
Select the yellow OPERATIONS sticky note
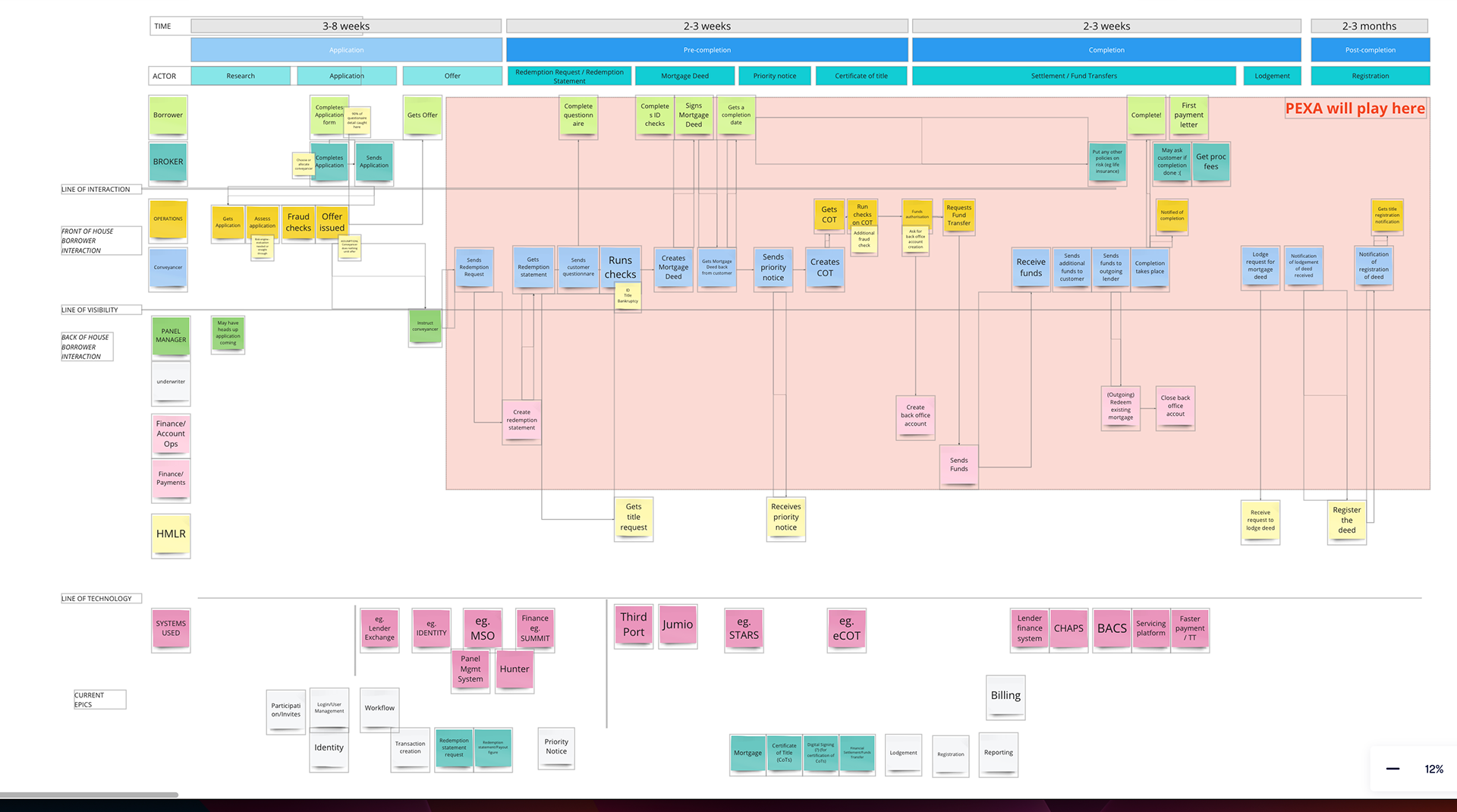(x=168, y=219)
